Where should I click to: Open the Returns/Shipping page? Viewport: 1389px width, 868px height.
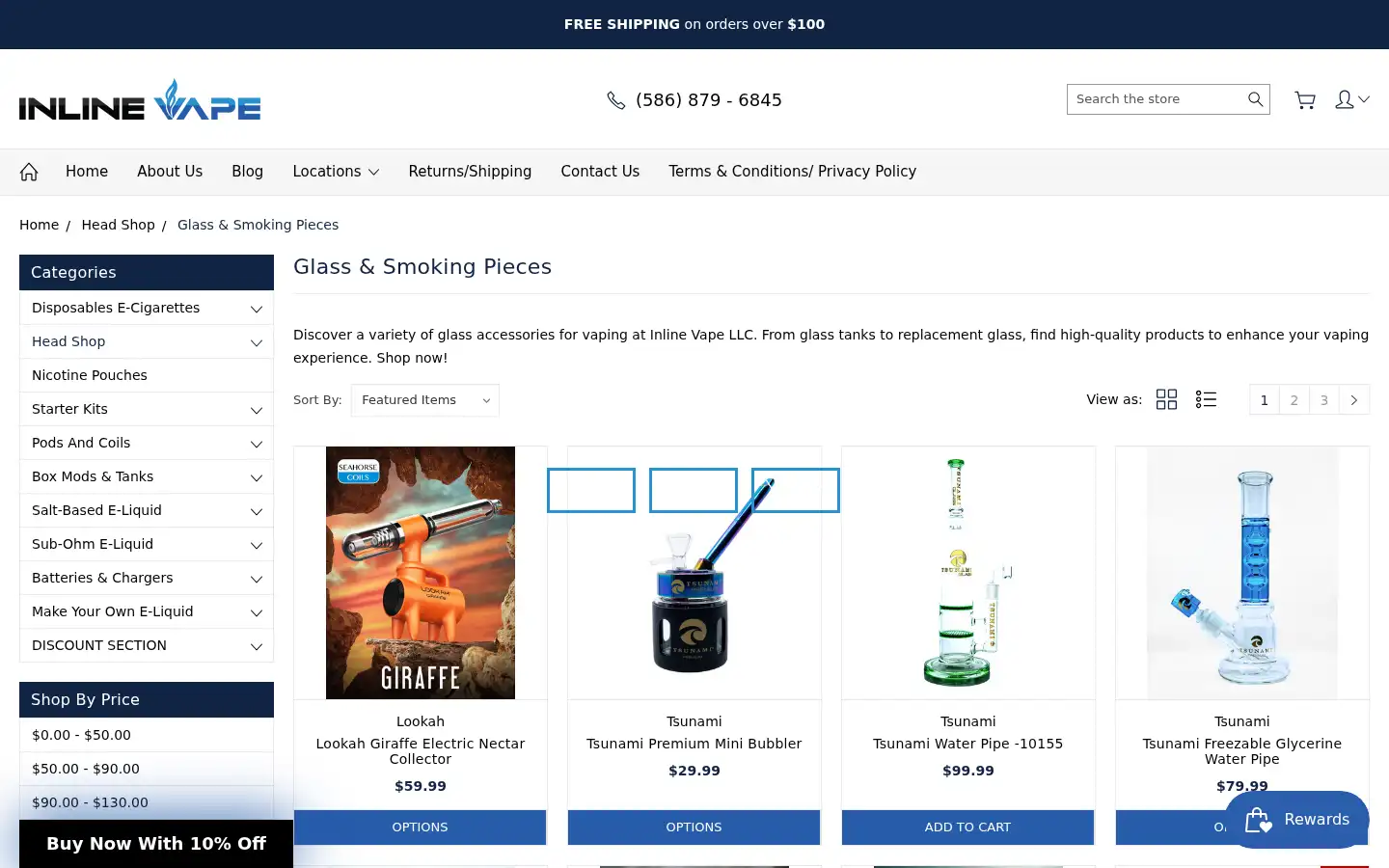coord(470,172)
